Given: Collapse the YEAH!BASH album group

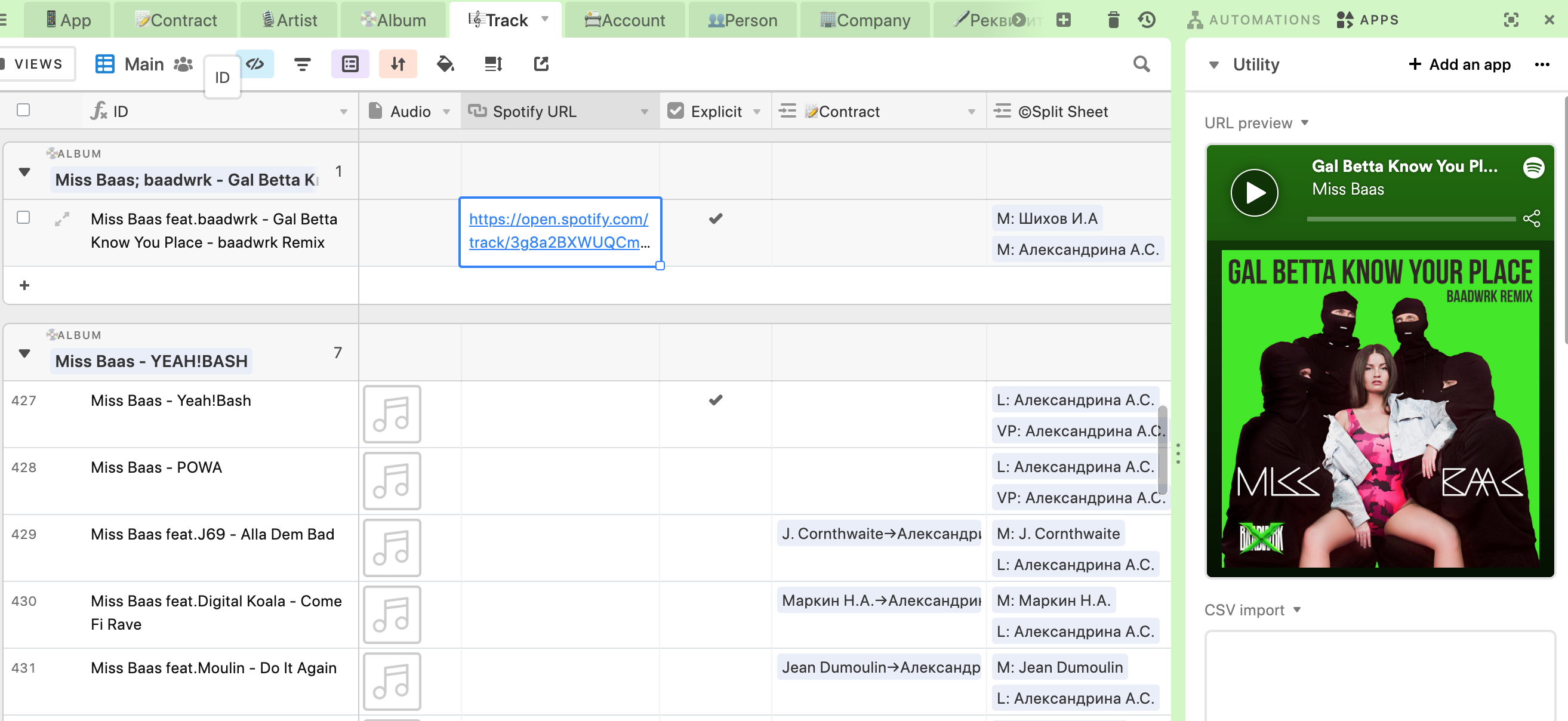Looking at the screenshot, I should 24,353.
